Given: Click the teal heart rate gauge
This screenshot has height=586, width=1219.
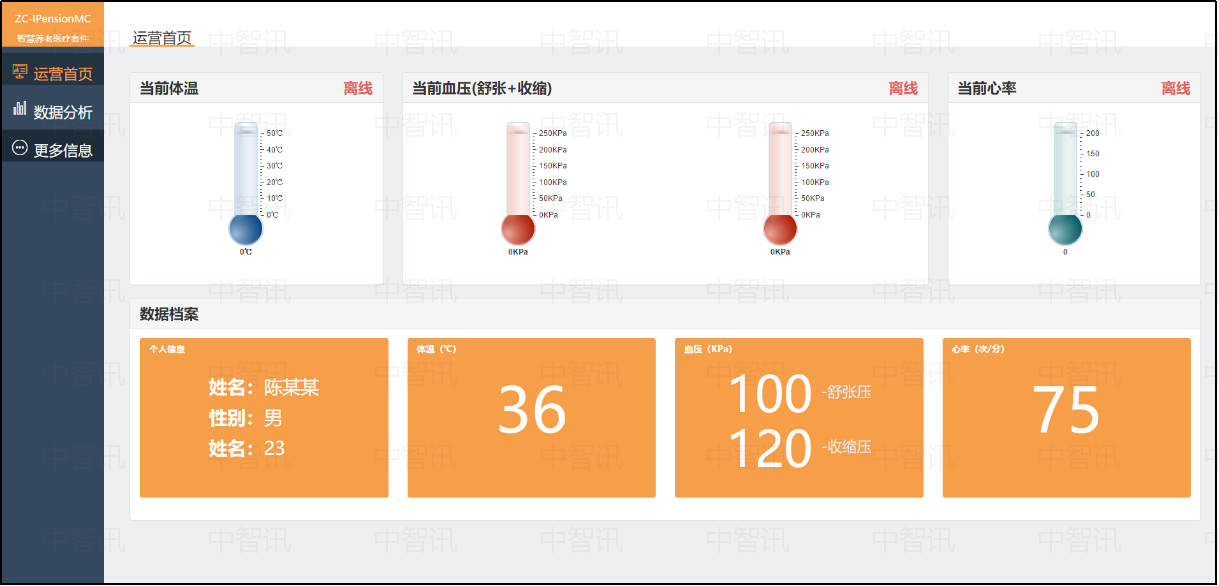Looking at the screenshot, I should (1065, 183).
